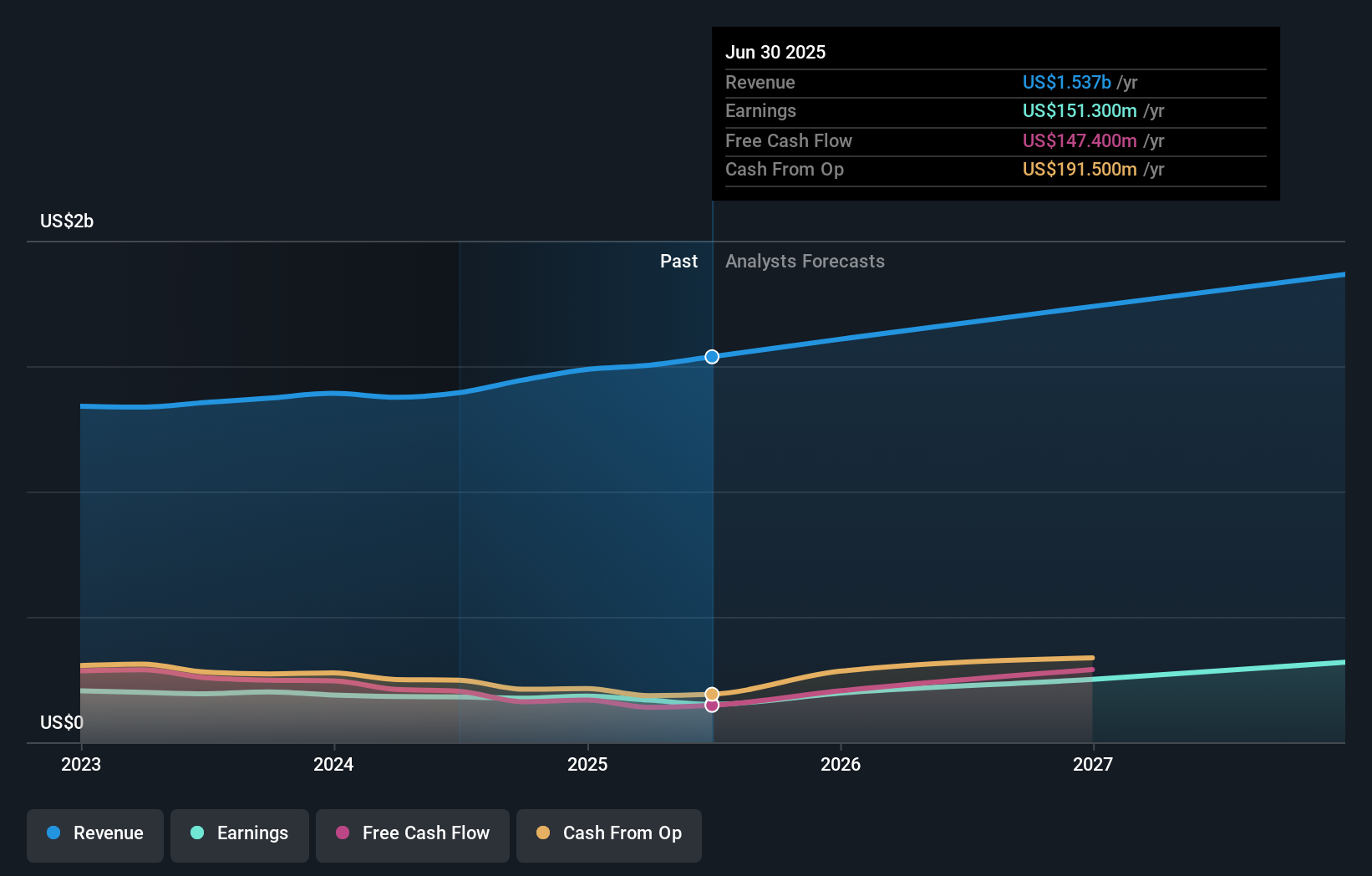Toggle the Revenue series visibility
The image size is (1372, 876).
94,833
